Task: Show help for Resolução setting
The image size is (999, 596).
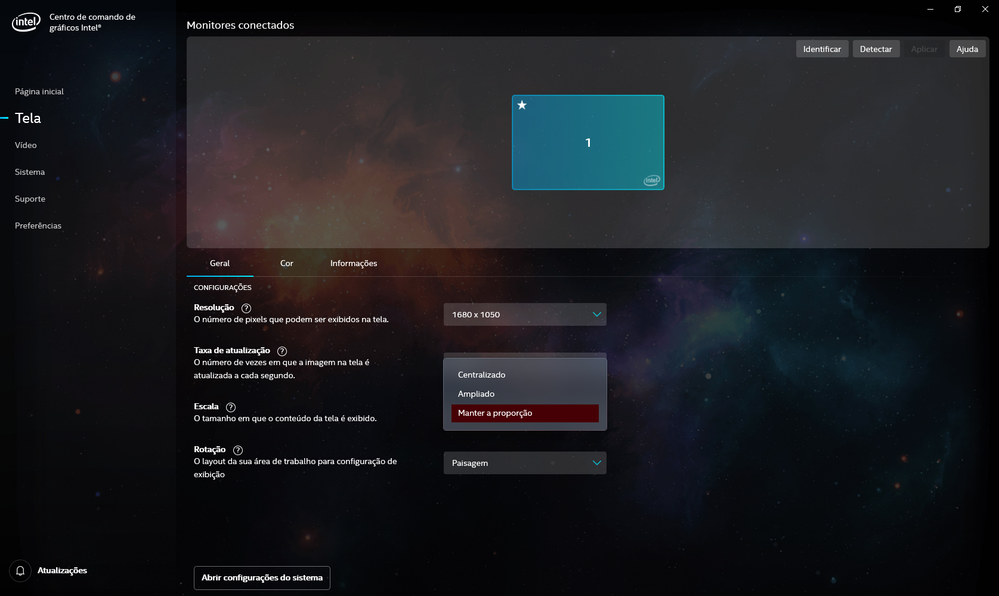Action: (246, 308)
